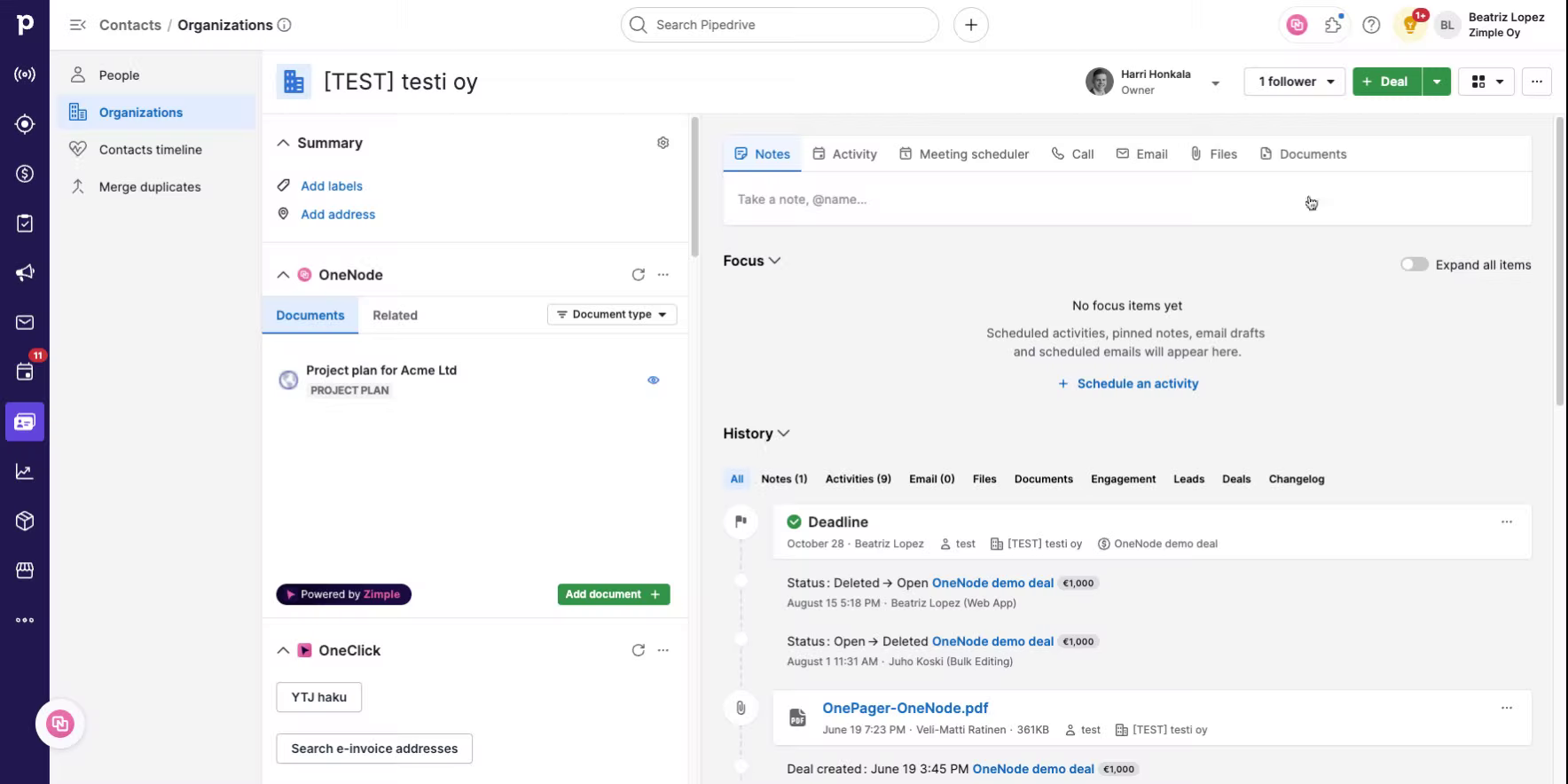Viewport: 1568px width, 784px height.
Task: Switch to Meeting scheduler tab
Action: click(x=964, y=154)
